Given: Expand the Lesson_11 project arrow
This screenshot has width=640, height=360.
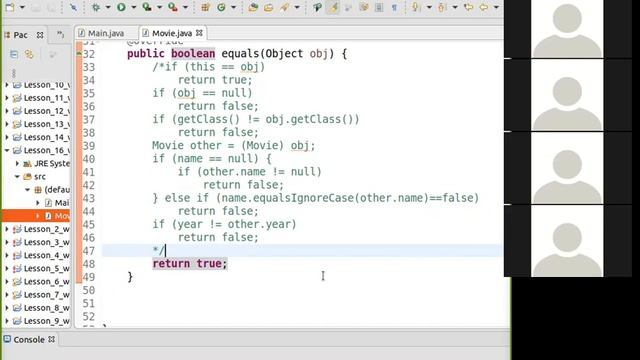Looking at the screenshot, I should 7,98.
